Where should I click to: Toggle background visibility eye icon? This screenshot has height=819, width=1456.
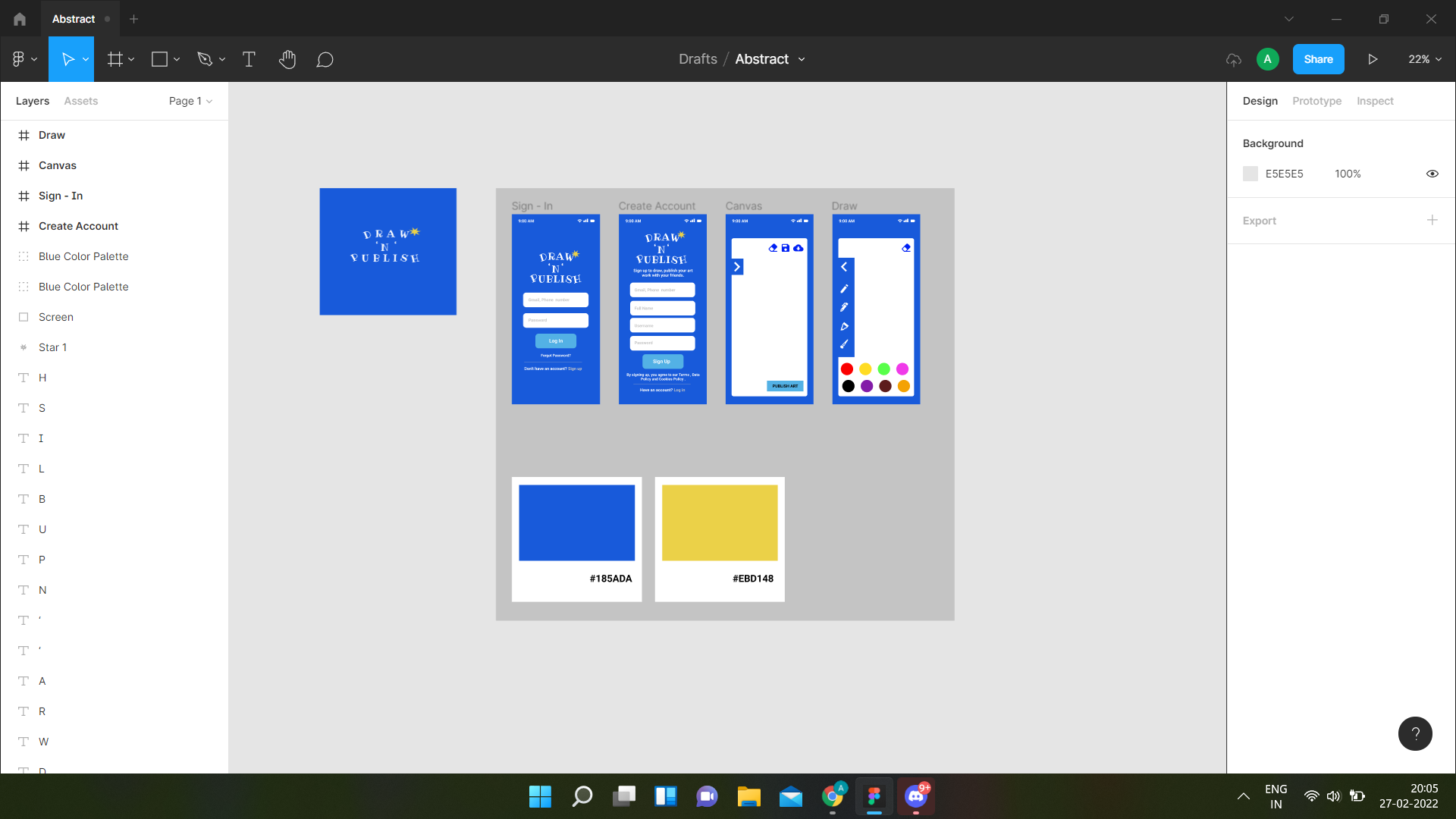pyautogui.click(x=1432, y=174)
